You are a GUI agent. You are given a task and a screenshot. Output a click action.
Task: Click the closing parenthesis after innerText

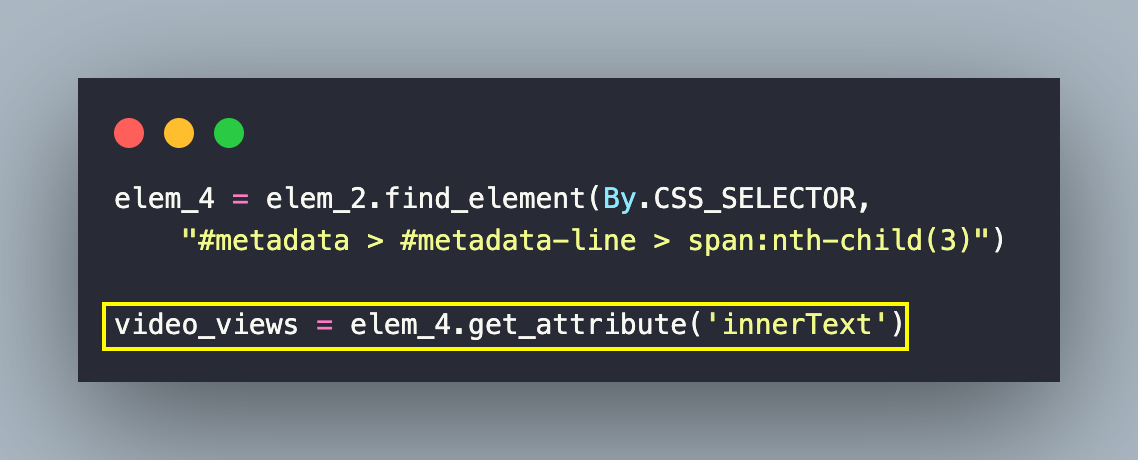click(x=896, y=326)
